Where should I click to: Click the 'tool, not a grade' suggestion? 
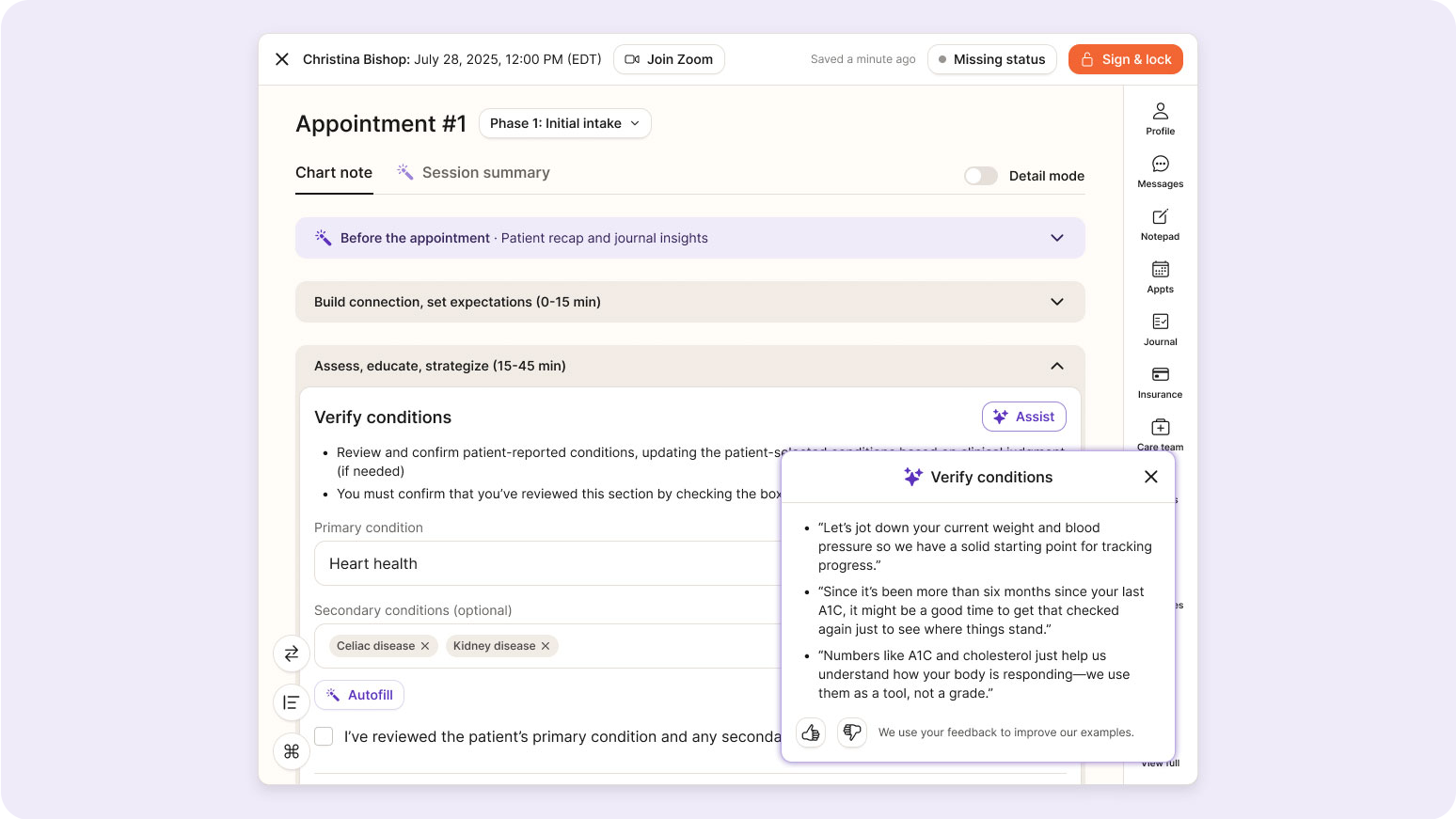point(973,674)
